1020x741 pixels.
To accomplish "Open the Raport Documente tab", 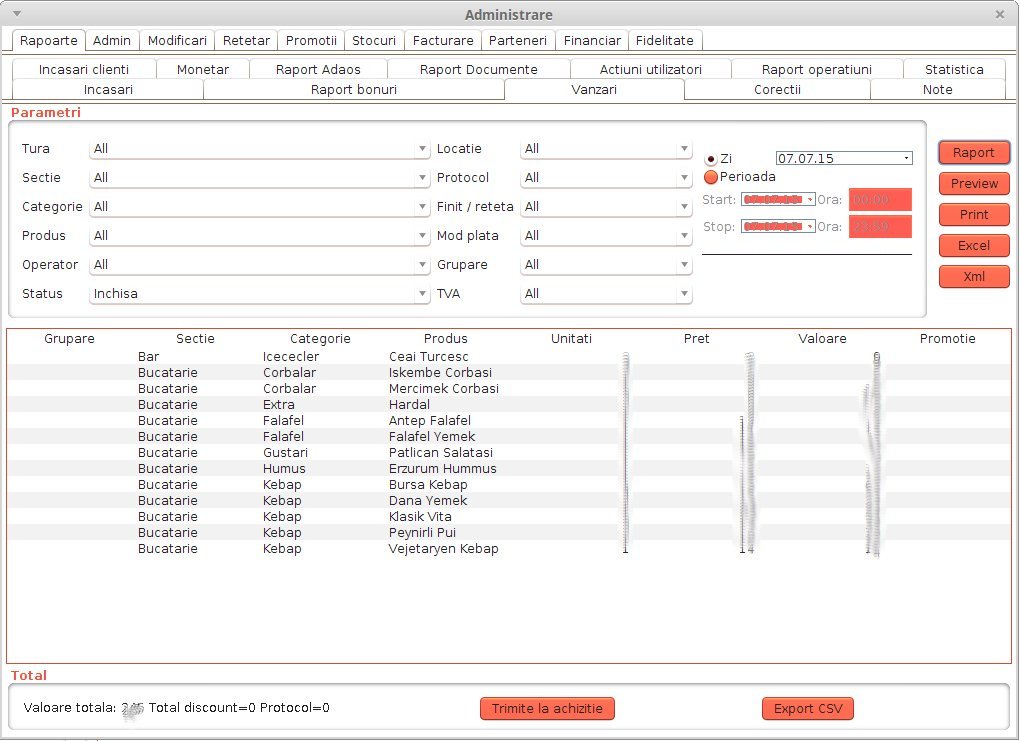I will click(x=479, y=70).
